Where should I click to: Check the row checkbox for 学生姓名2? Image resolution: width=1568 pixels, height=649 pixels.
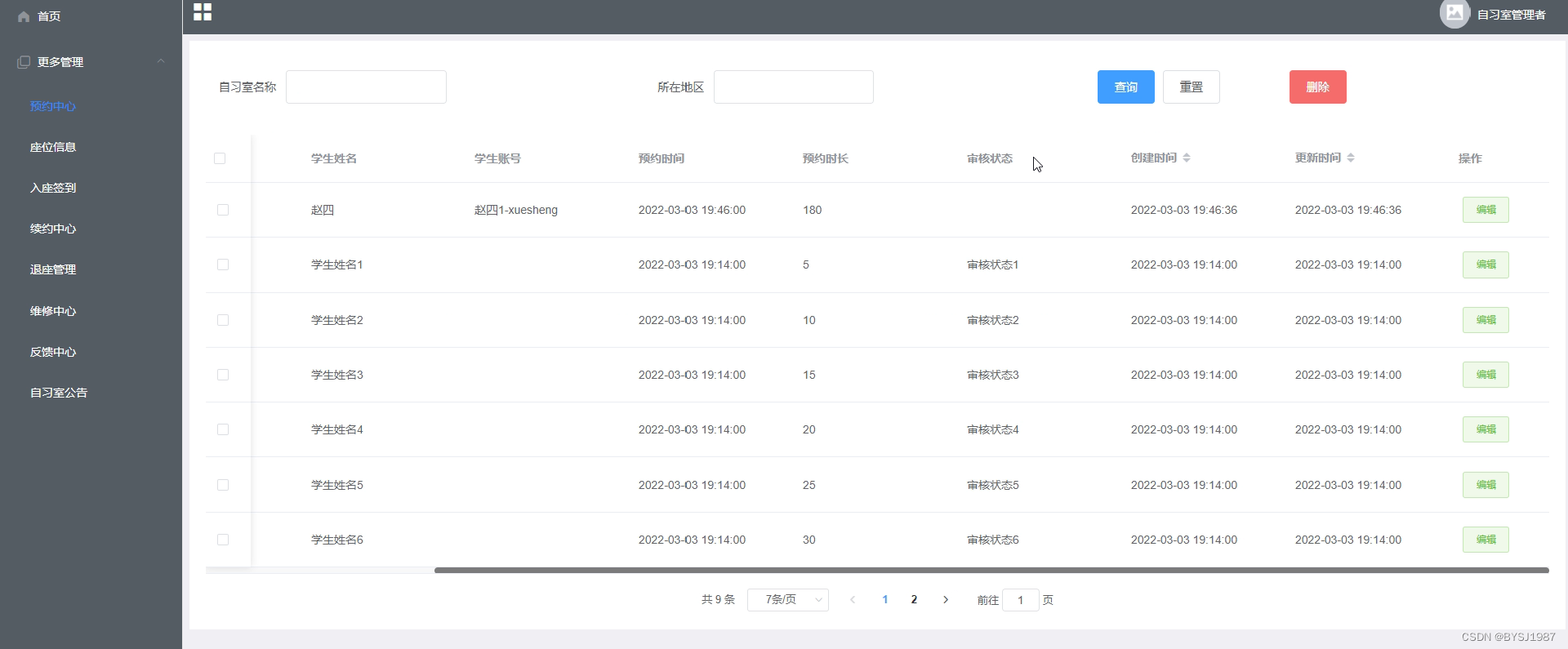point(223,320)
